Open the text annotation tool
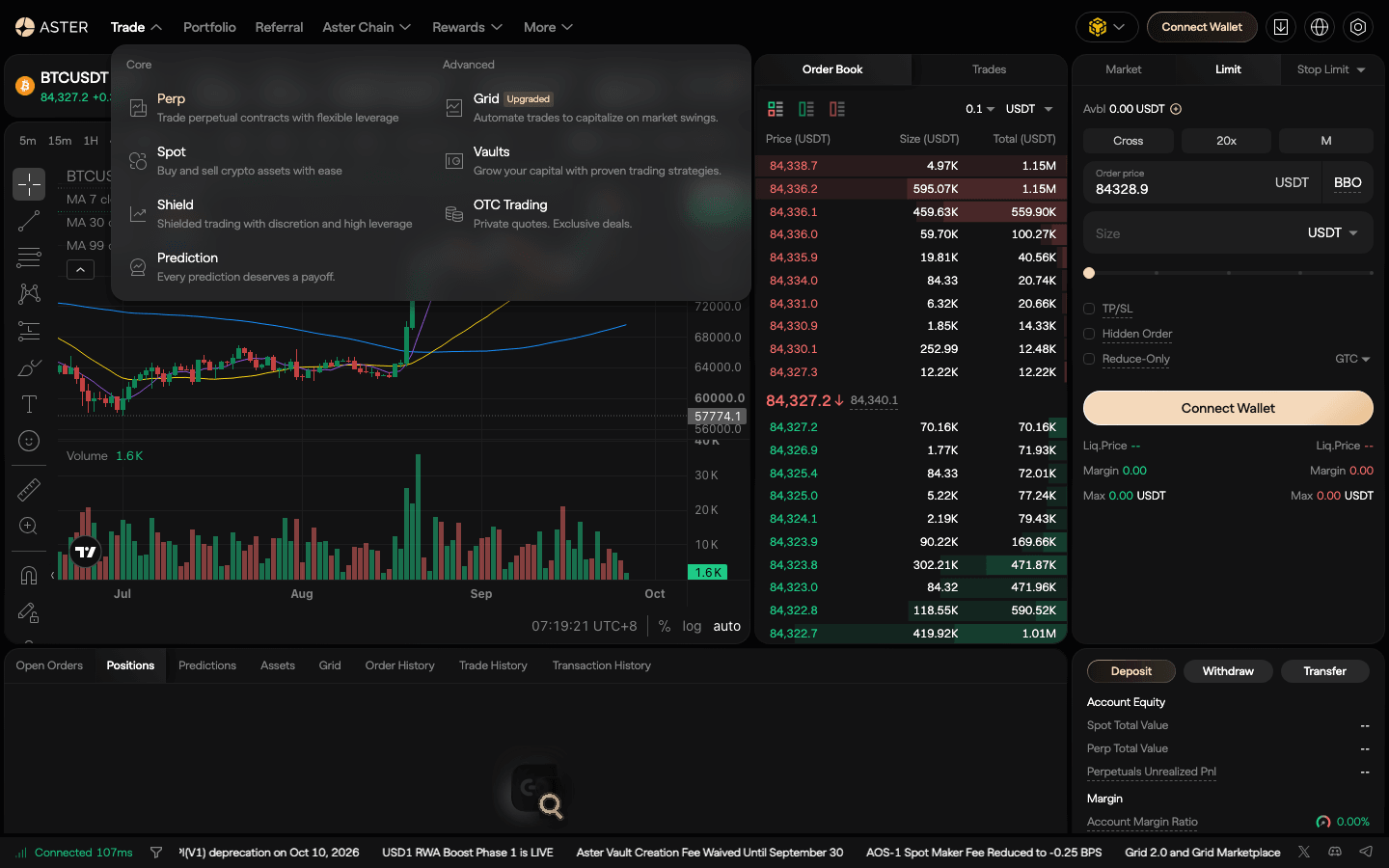Viewport: 1389px width, 868px height. point(29,404)
